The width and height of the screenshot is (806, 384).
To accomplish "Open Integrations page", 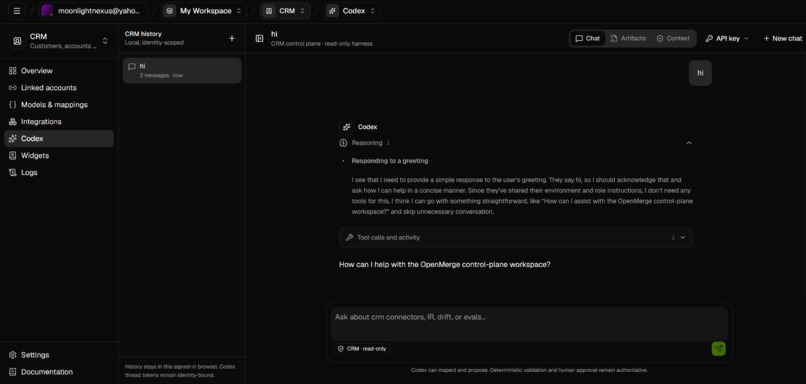I will [59, 121].
